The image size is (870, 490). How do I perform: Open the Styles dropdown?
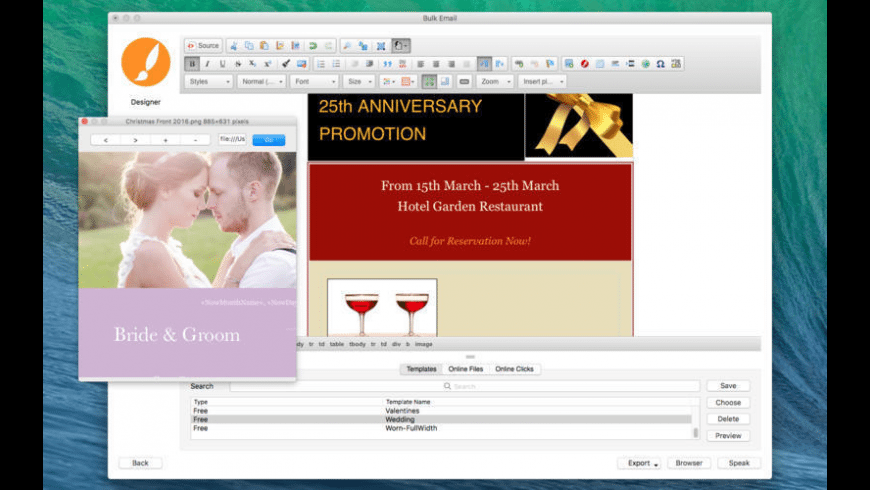pyautogui.click(x=209, y=82)
